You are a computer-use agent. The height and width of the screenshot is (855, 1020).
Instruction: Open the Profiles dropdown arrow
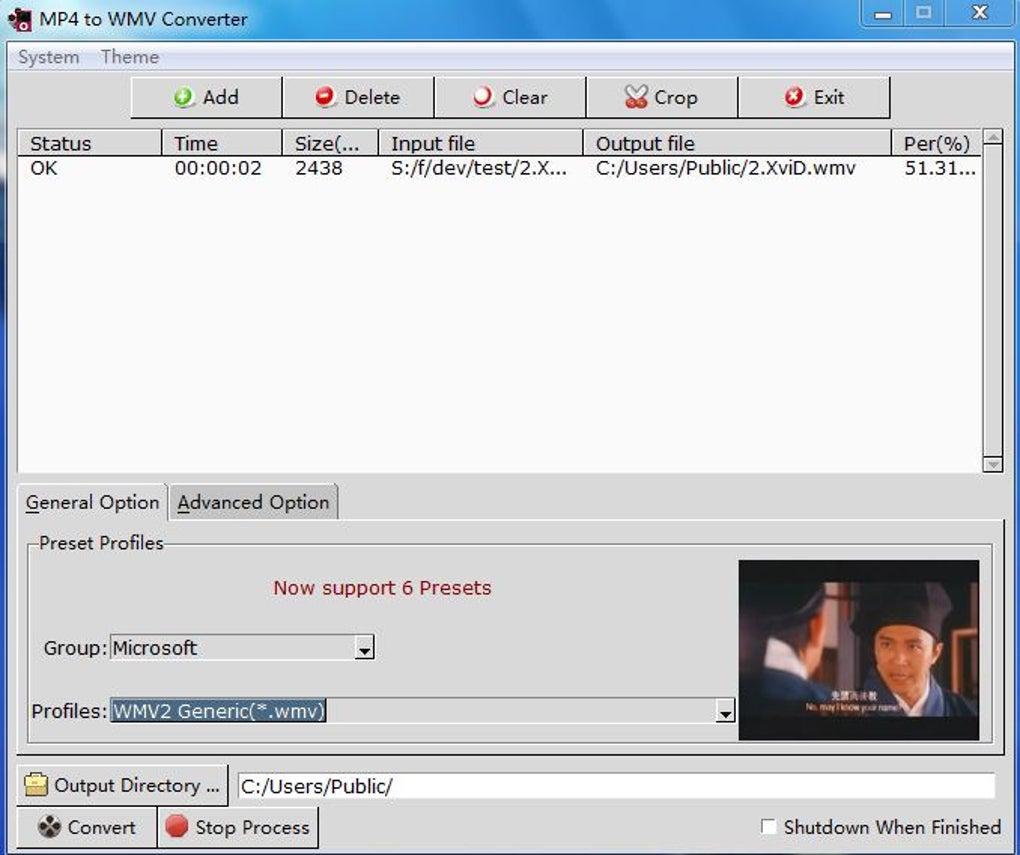click(725, 711)
